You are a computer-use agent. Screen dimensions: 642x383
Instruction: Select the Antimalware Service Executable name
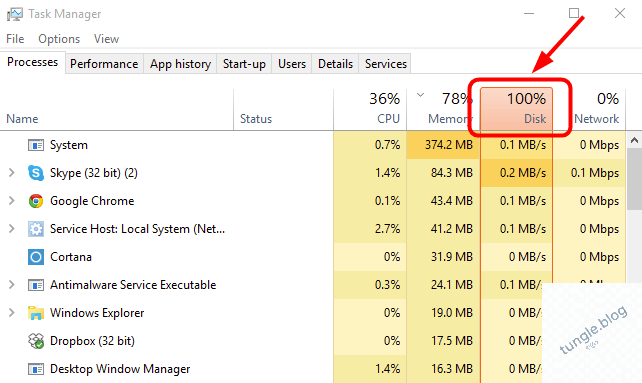pyautogui.click(x=133, y=285)
